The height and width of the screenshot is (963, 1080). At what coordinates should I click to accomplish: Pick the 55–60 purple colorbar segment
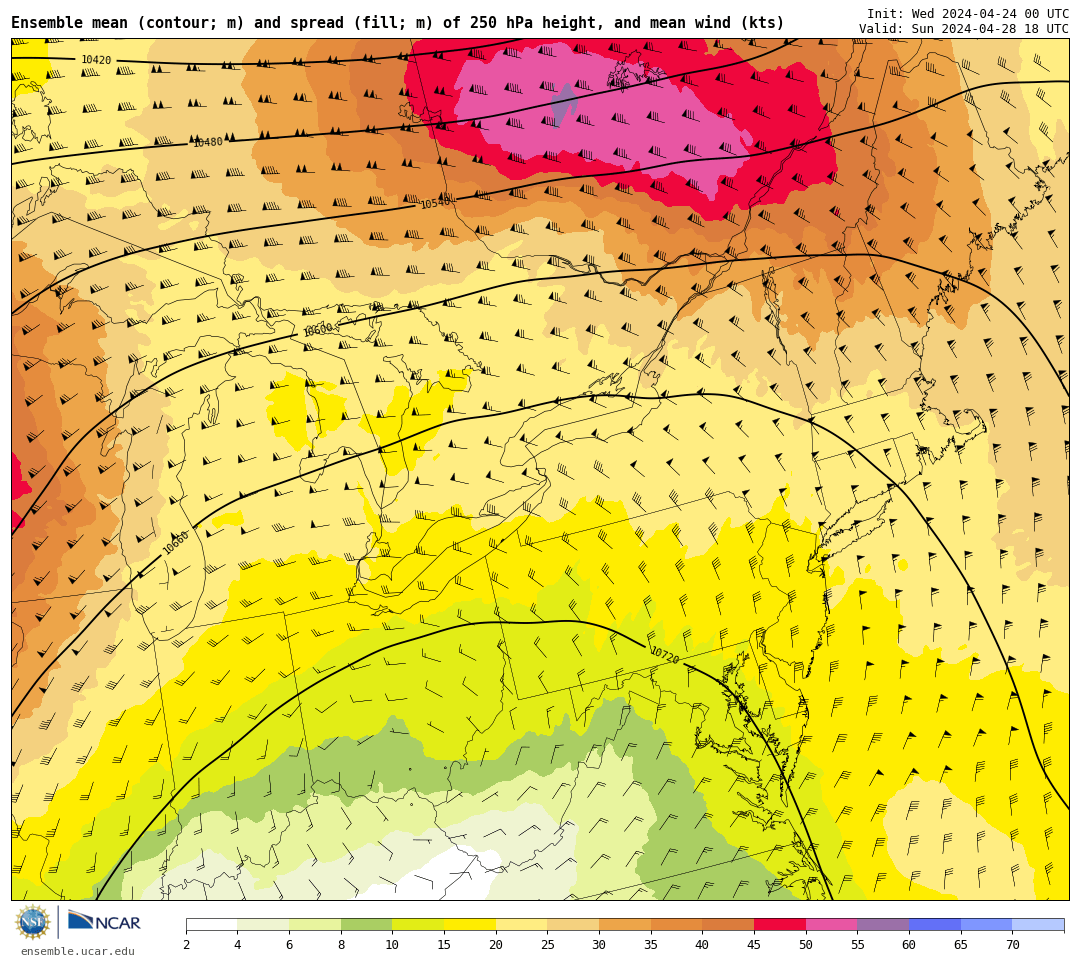(883, 925)
